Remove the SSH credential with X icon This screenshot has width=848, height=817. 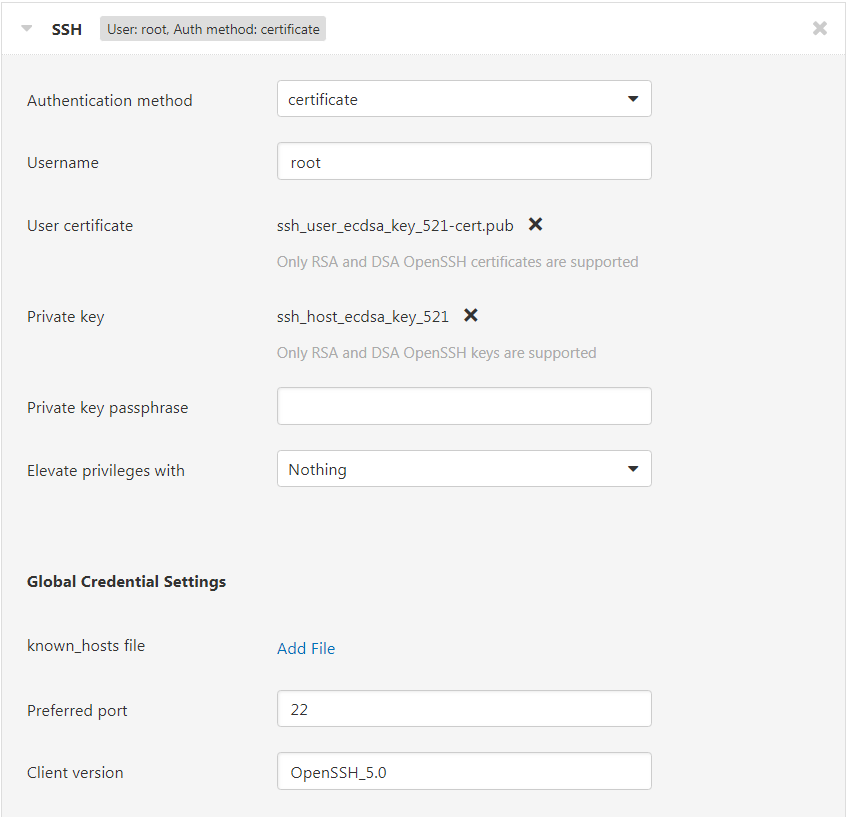tap(820, 28)
